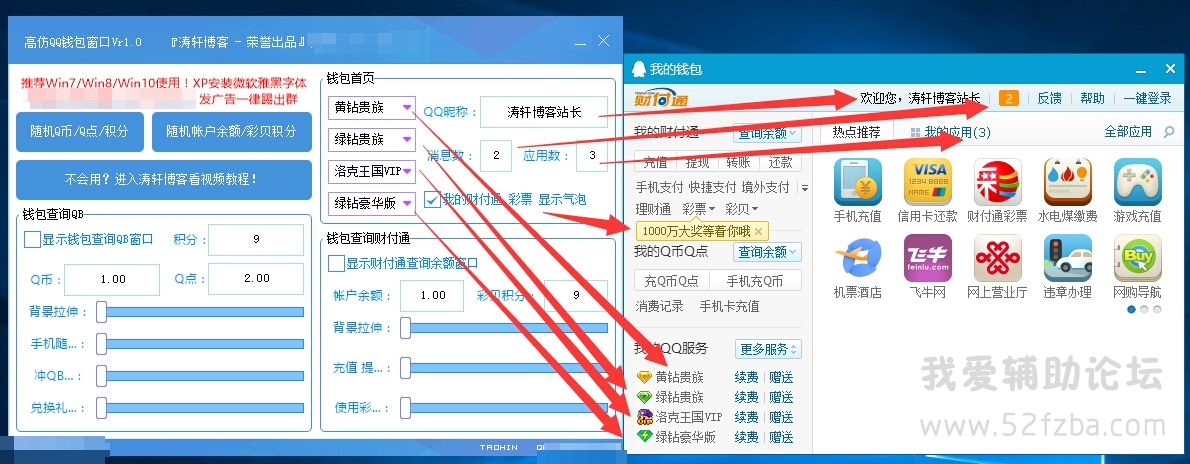Screen dimensions: 1190x464
Task: Open the 网上营业厅 Unicom icon
Action: tap(997, 258)
